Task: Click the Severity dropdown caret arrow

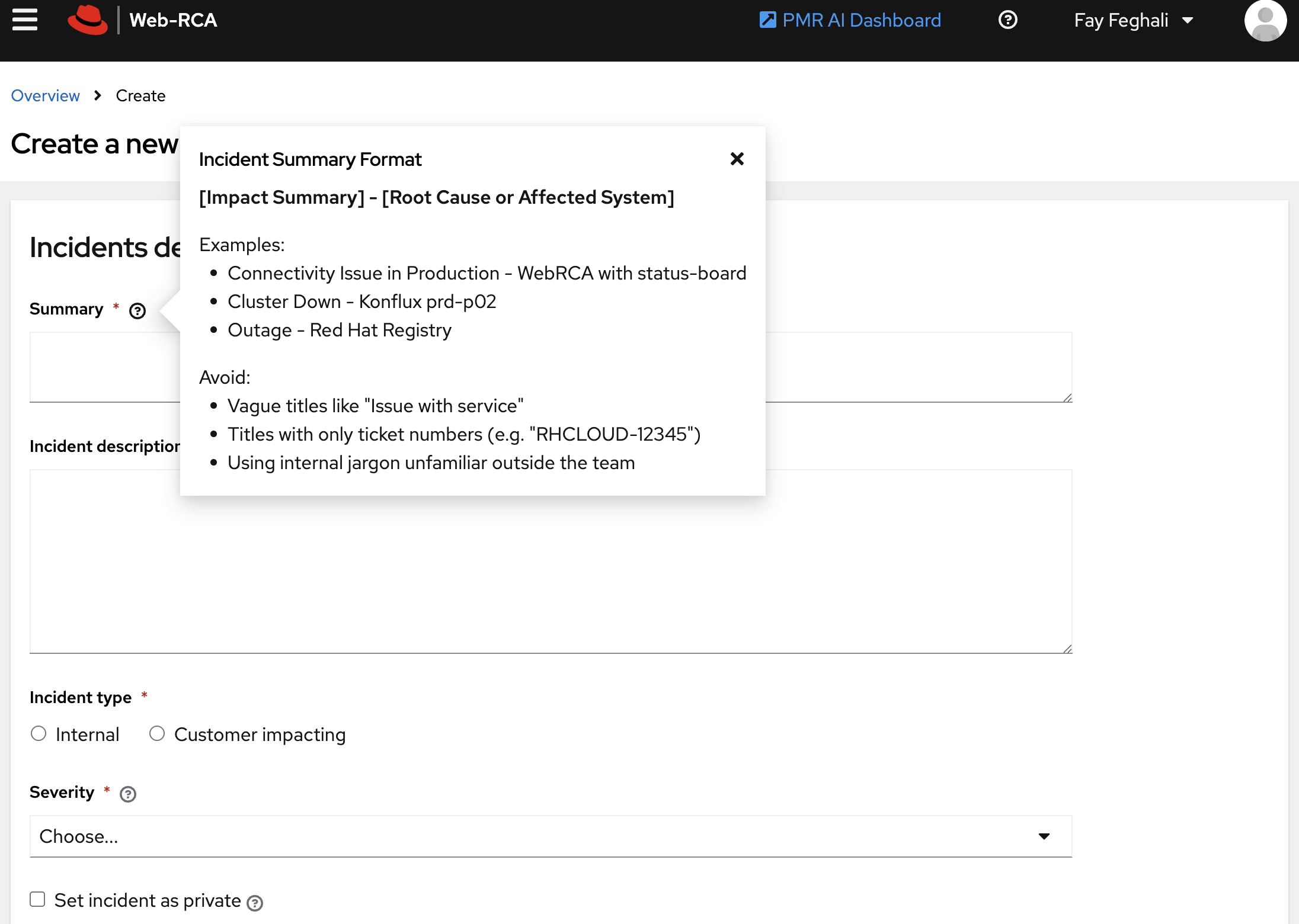Action: (x=1044, y=836)
